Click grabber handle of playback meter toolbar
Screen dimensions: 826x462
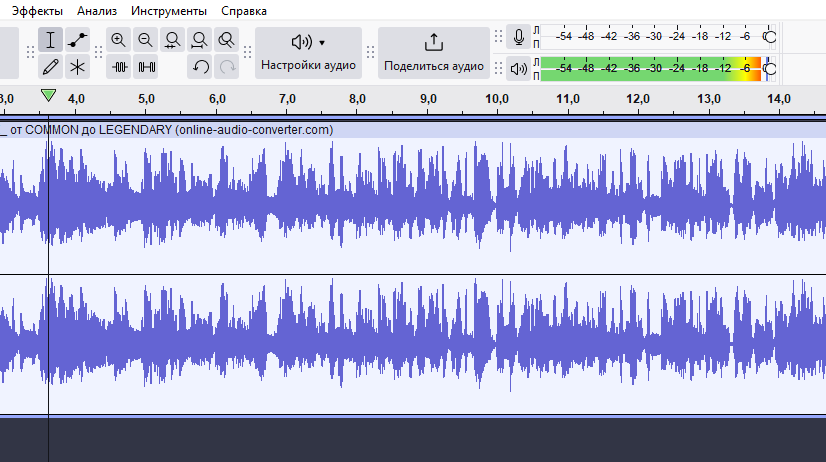point(498,68)
